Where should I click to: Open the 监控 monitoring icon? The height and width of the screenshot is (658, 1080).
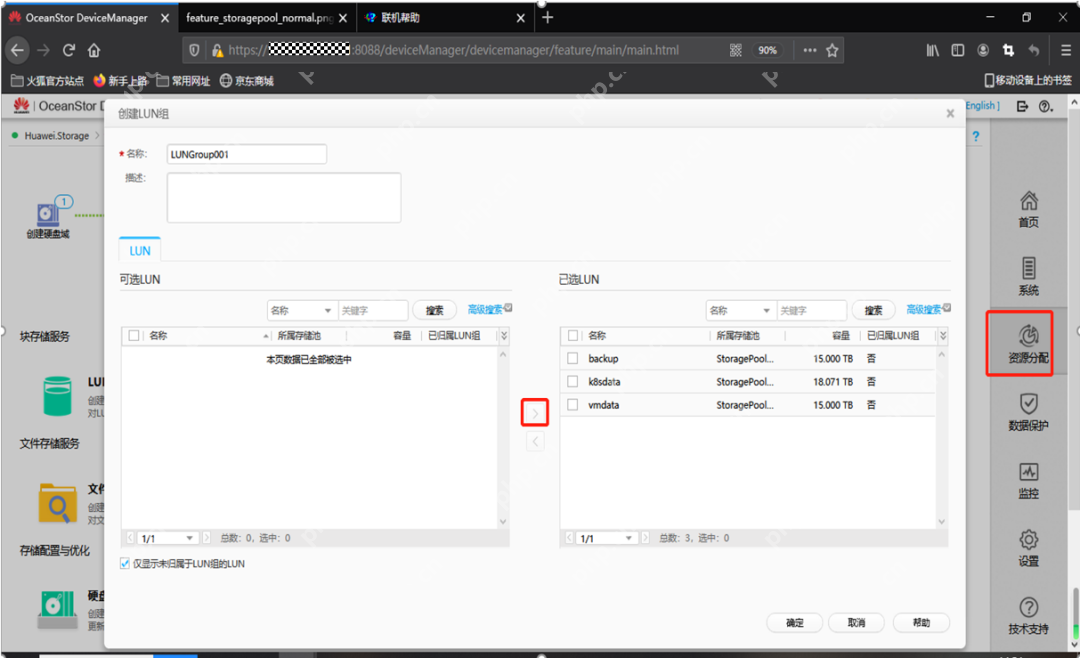coord(1028,478)
